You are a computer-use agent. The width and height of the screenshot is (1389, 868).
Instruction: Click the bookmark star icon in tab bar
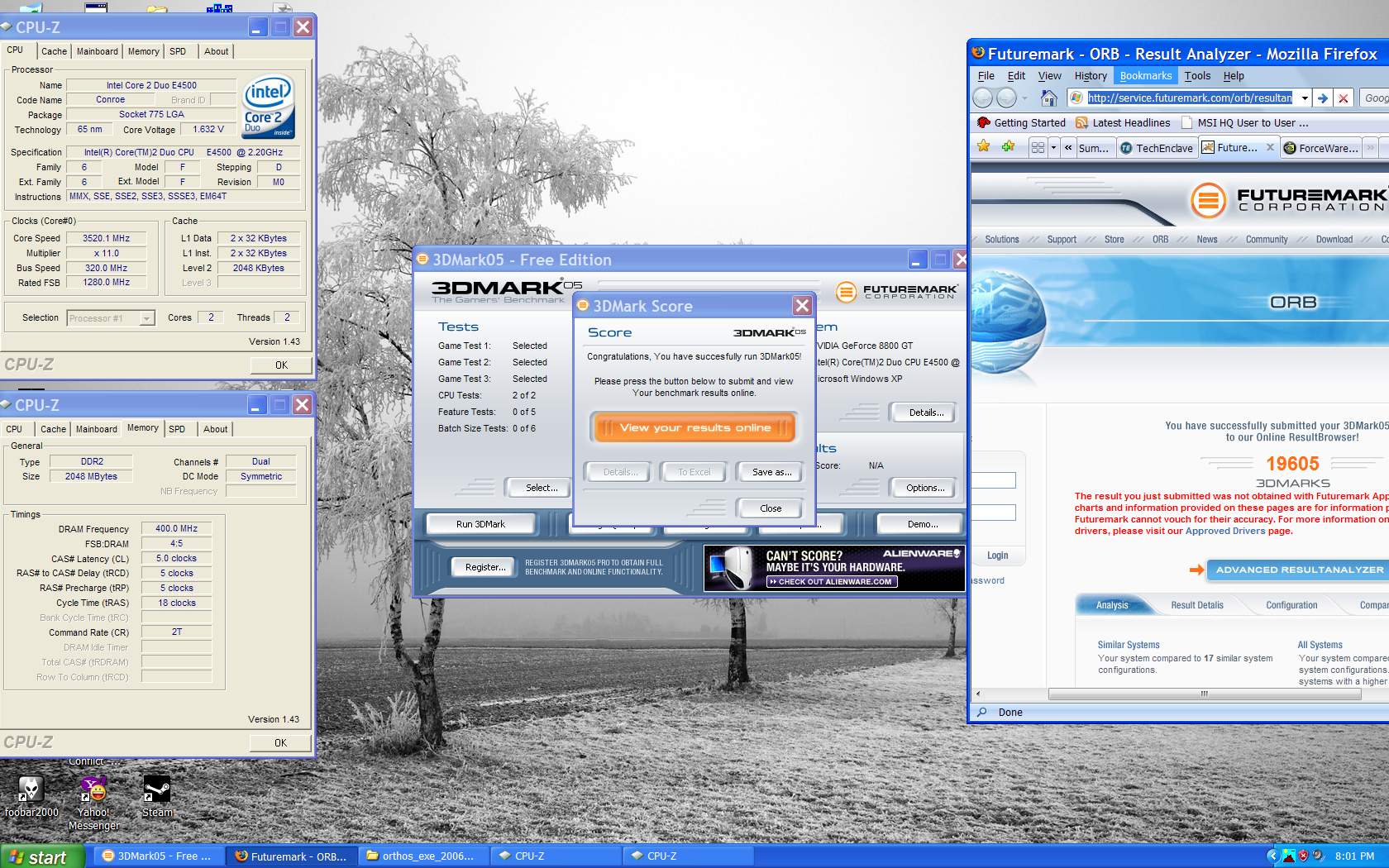[984, 147]
